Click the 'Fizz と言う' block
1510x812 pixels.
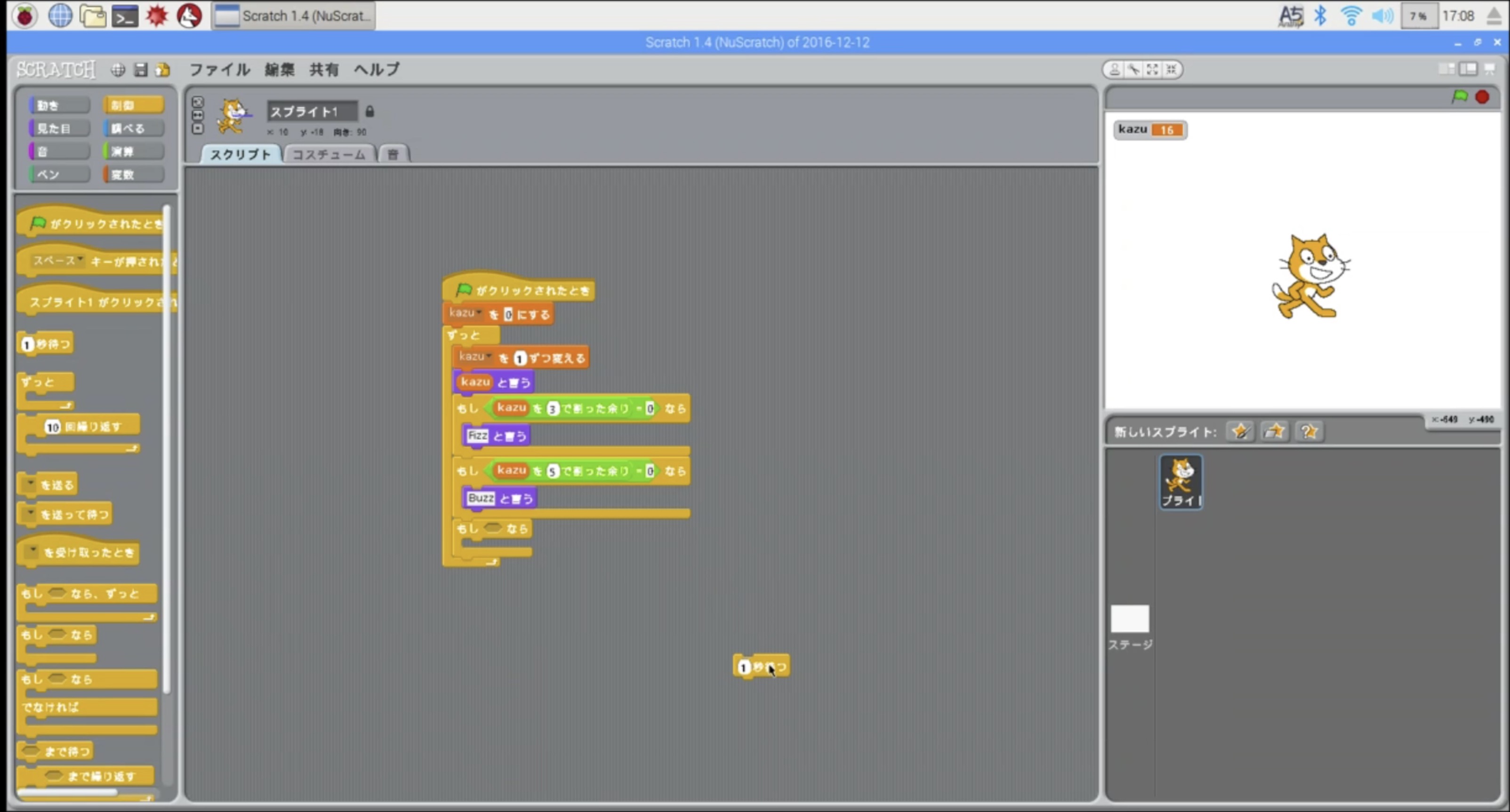(x=497, y=436)
